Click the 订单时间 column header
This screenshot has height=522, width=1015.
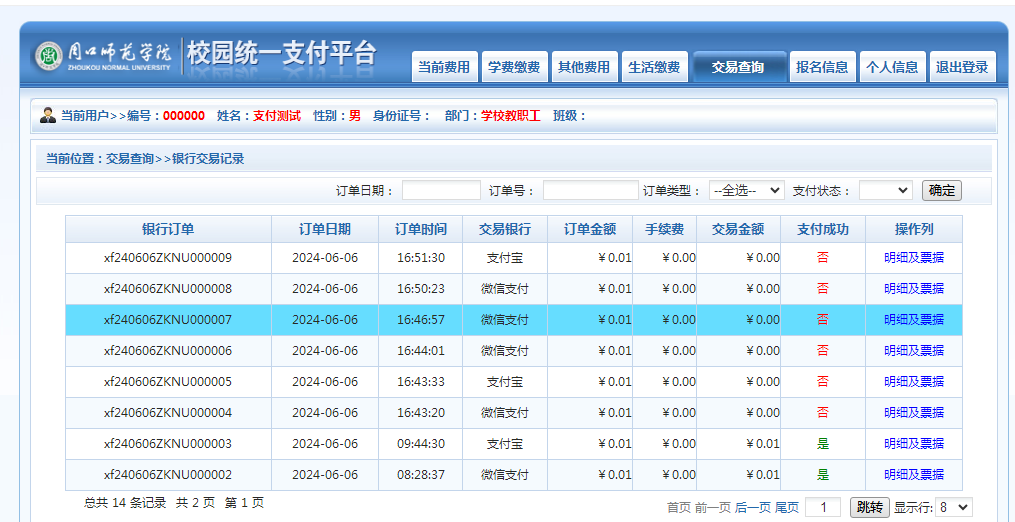click(421, 229)
